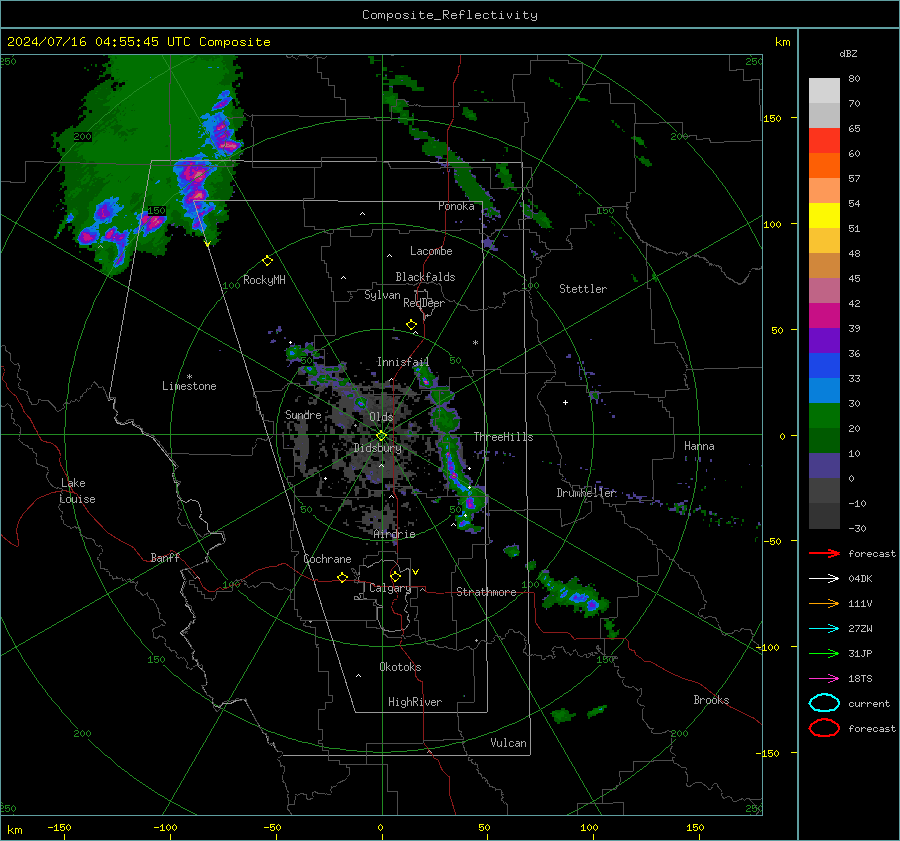900x841 pixels.
Task: Select the Stettler town label
Action: point(583,289)
